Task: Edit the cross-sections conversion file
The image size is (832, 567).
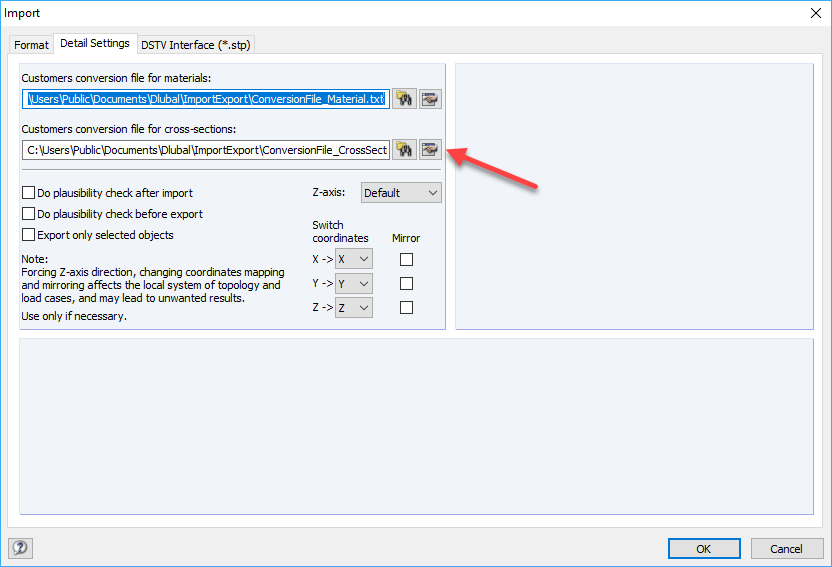Action: point(430,150)
